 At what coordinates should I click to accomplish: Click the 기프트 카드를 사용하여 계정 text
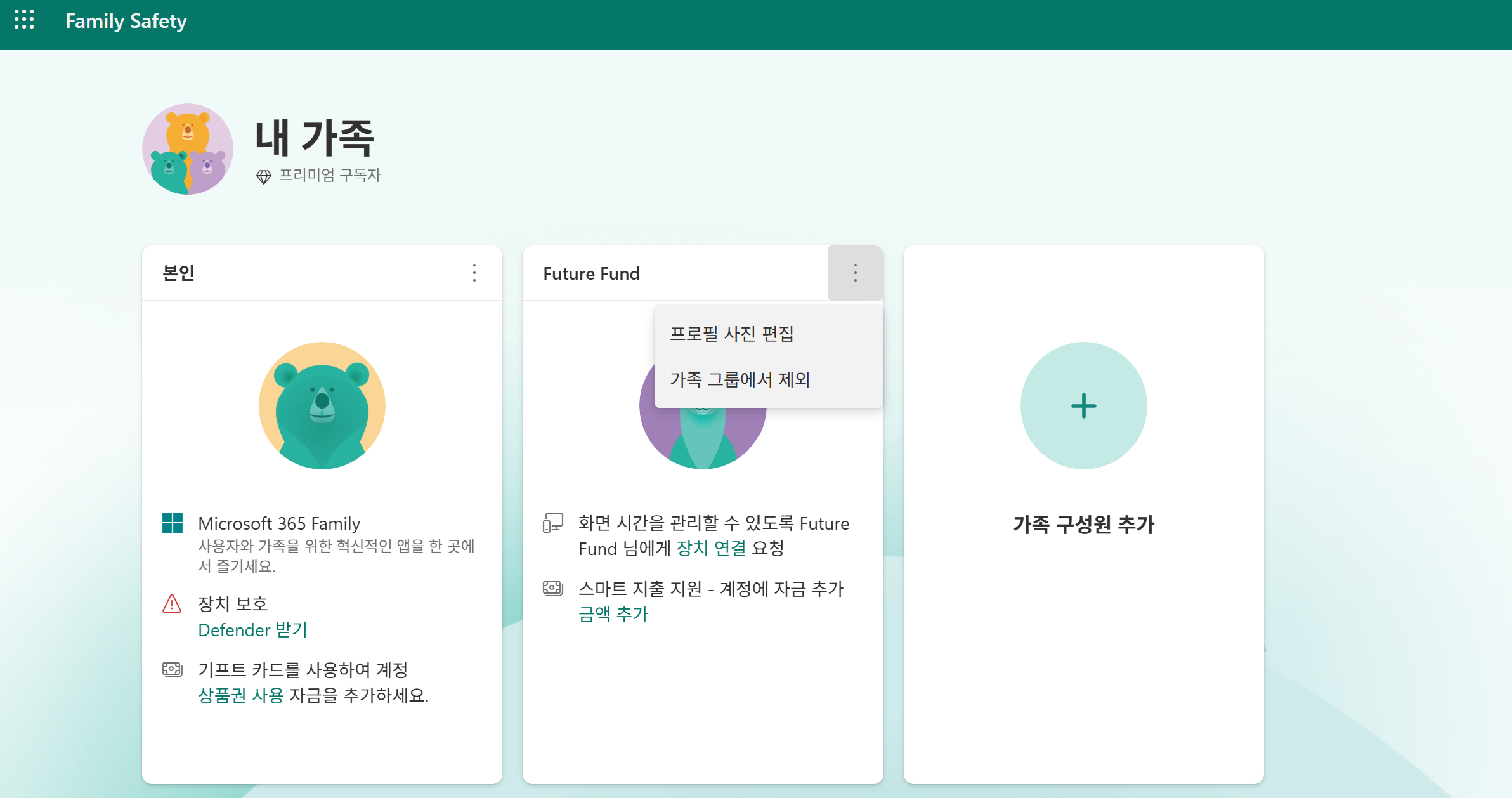click(x=303, y=670)
